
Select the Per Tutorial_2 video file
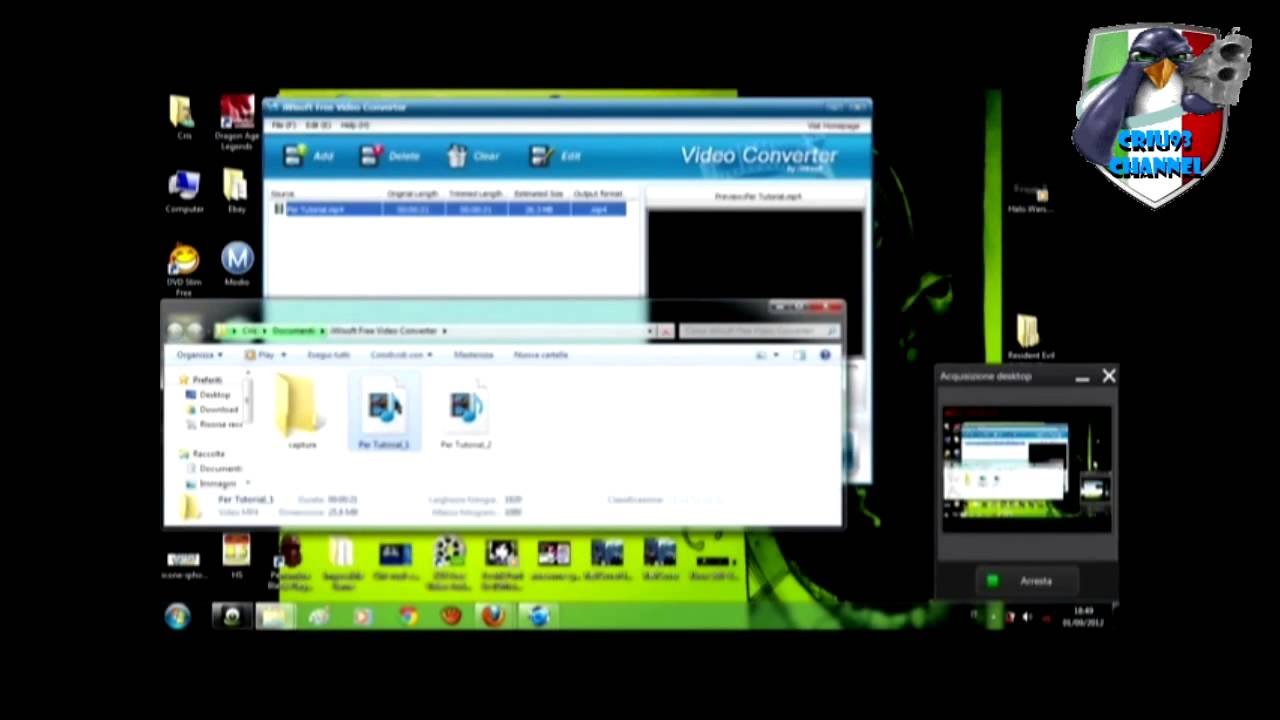[x=466, y=412]
